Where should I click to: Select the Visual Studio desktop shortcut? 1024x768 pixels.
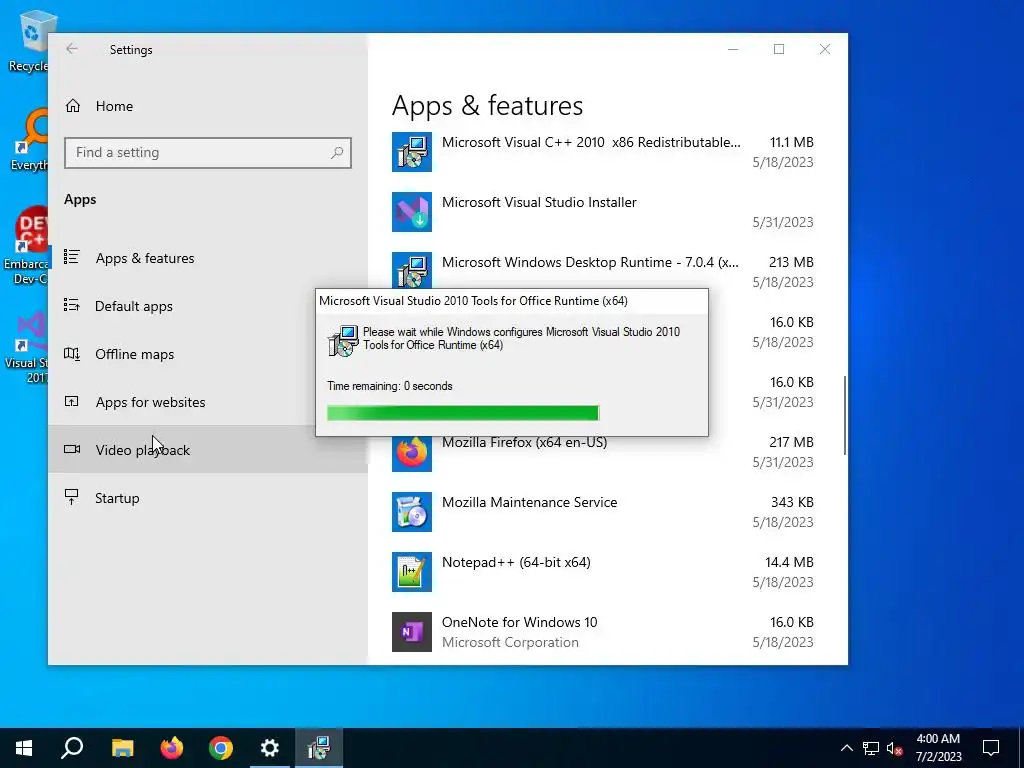(27, 347)
